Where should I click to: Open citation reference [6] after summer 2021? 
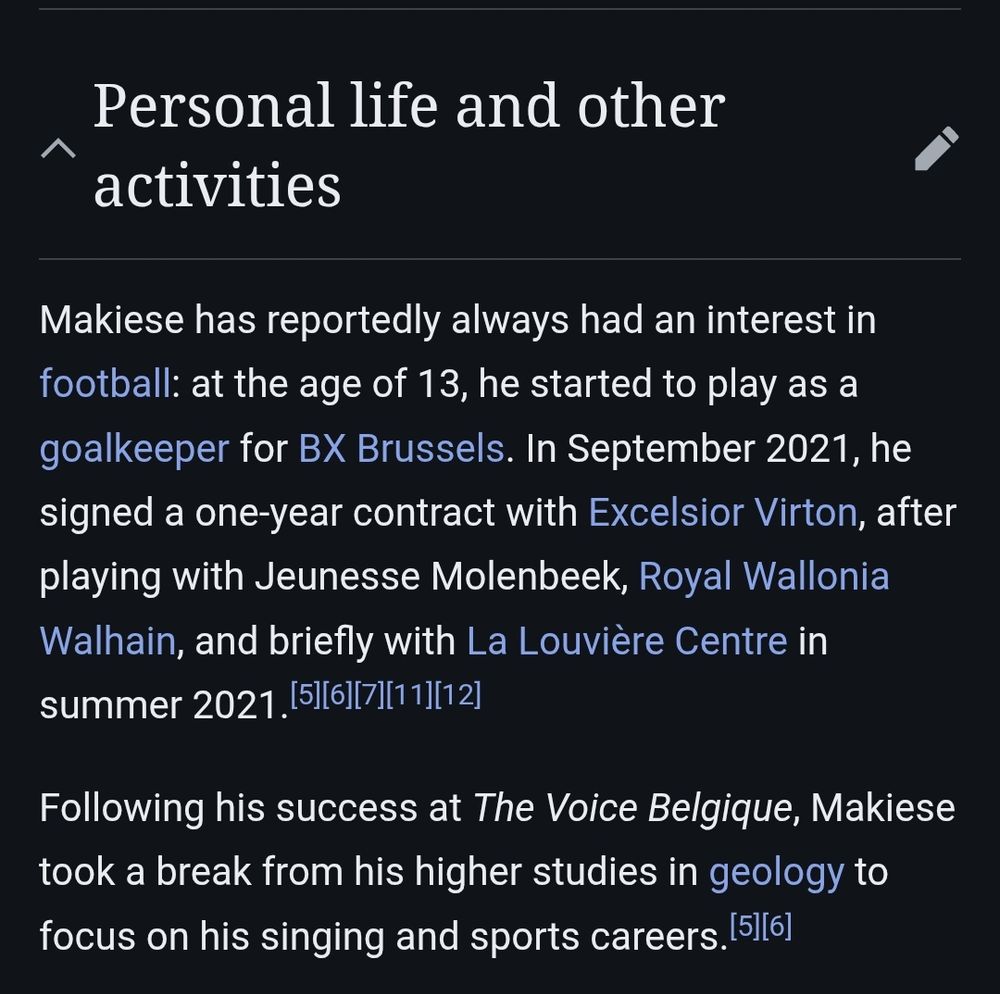(x=334, y=690)
